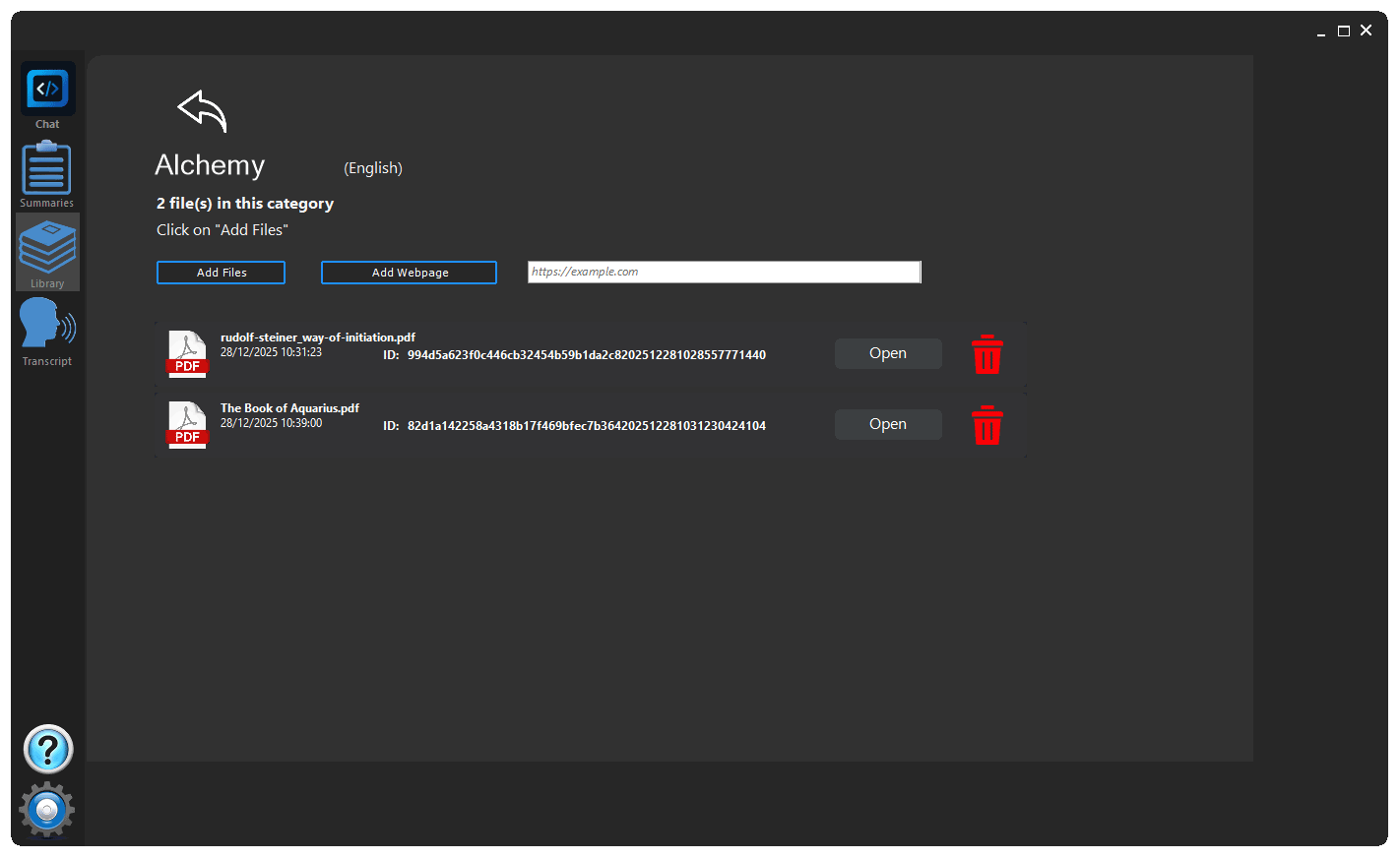This screenshot has width=1400, height=859.
Task: Open the Chat panel from sidebar
Action: pos(47,92)
